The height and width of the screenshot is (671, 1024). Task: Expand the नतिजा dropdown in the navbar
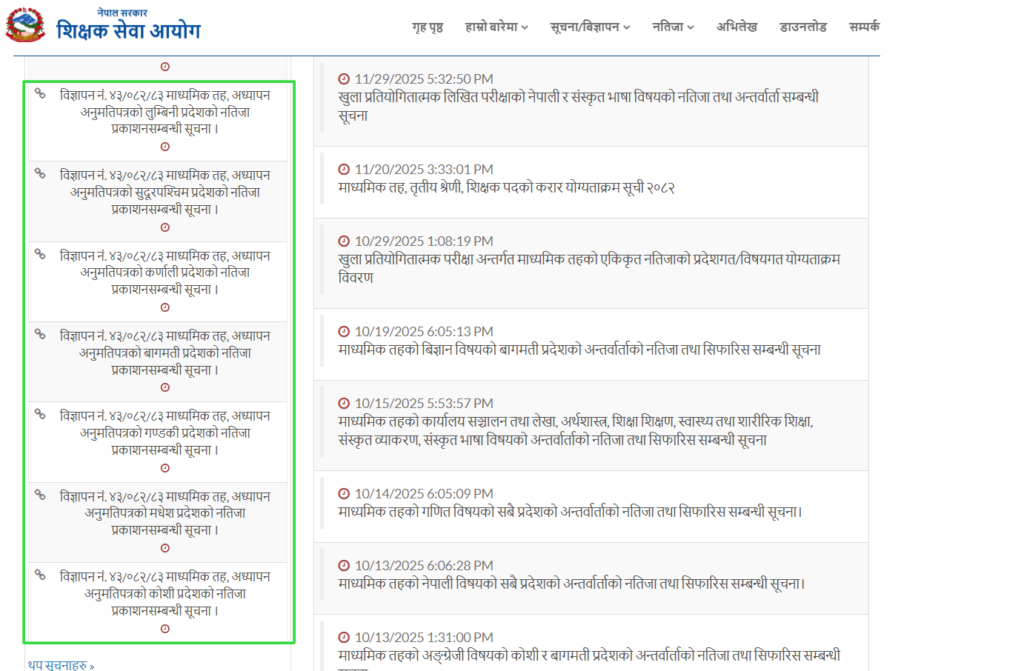[673, 27]
